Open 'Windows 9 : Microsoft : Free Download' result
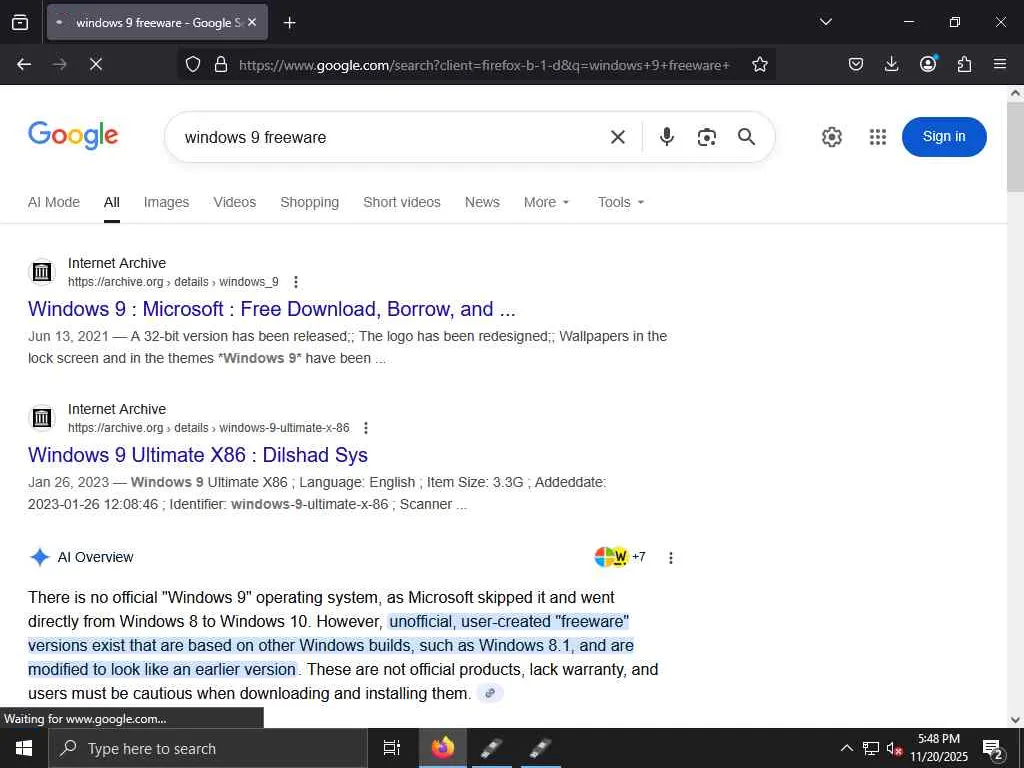Image resolution: width=1024 pixels, height=768 pixels. [x=272, y=309]
